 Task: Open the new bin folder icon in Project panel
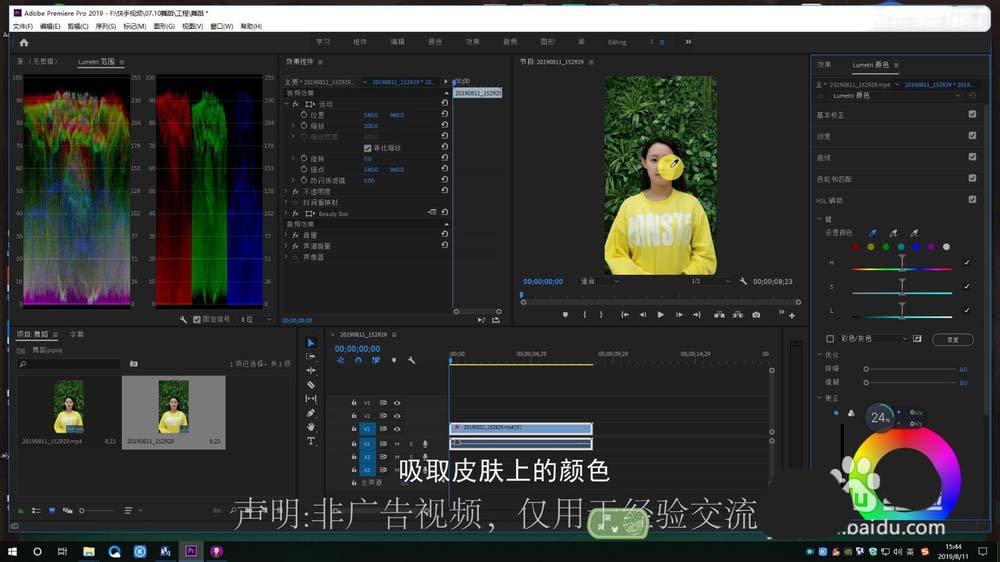[x=134, y=364]
